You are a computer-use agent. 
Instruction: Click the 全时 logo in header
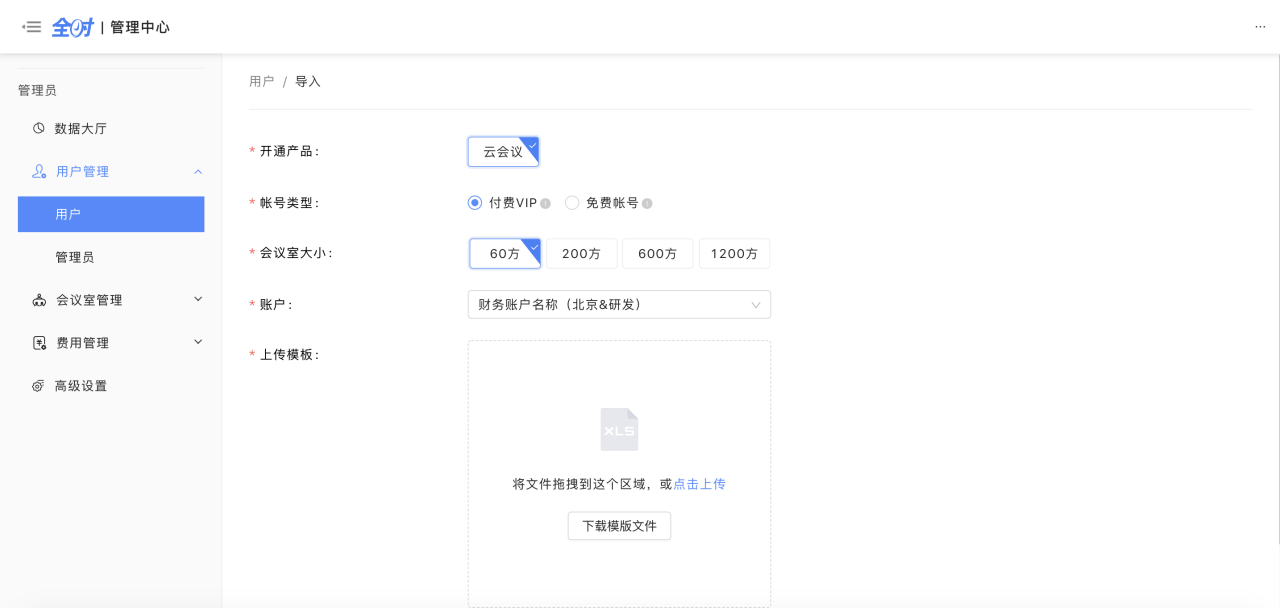point(72,27)
